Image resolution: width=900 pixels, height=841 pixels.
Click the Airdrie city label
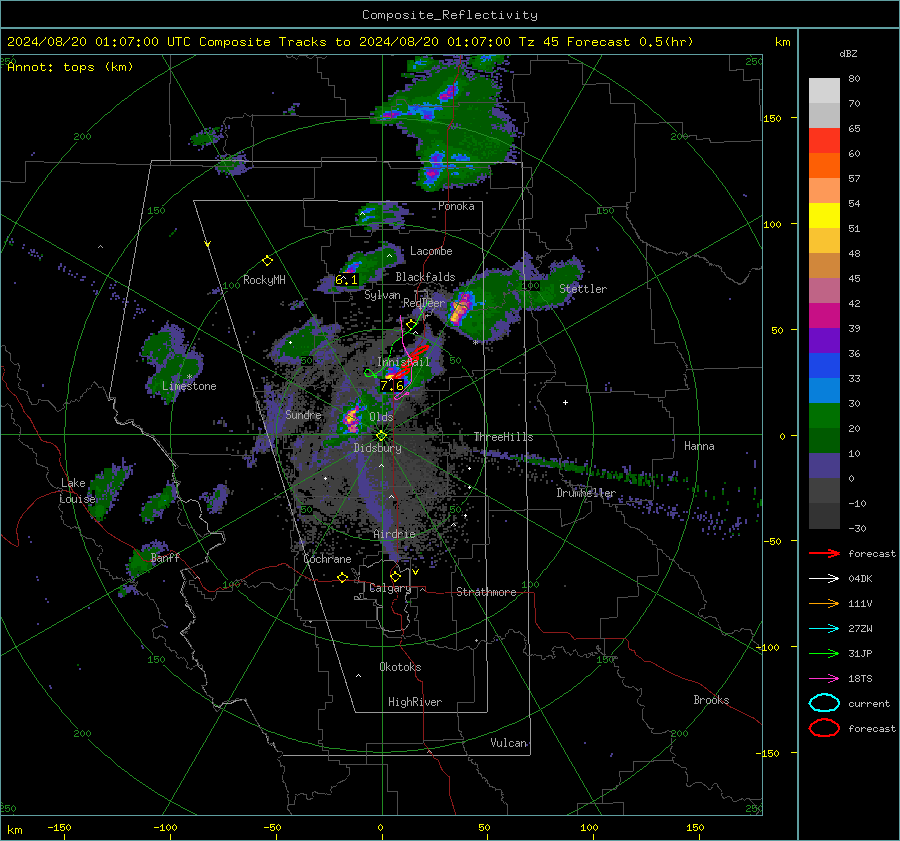[394, 534]
